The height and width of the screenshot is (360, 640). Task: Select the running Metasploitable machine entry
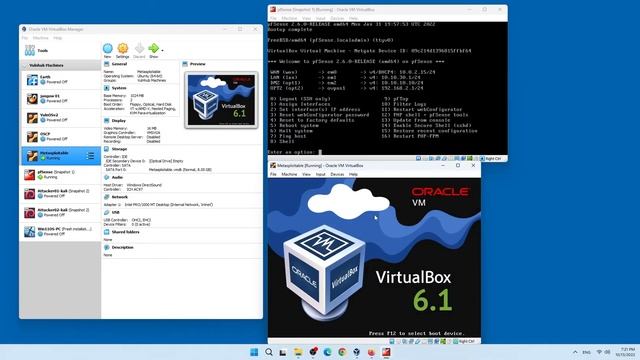click(x=61, y=156)
